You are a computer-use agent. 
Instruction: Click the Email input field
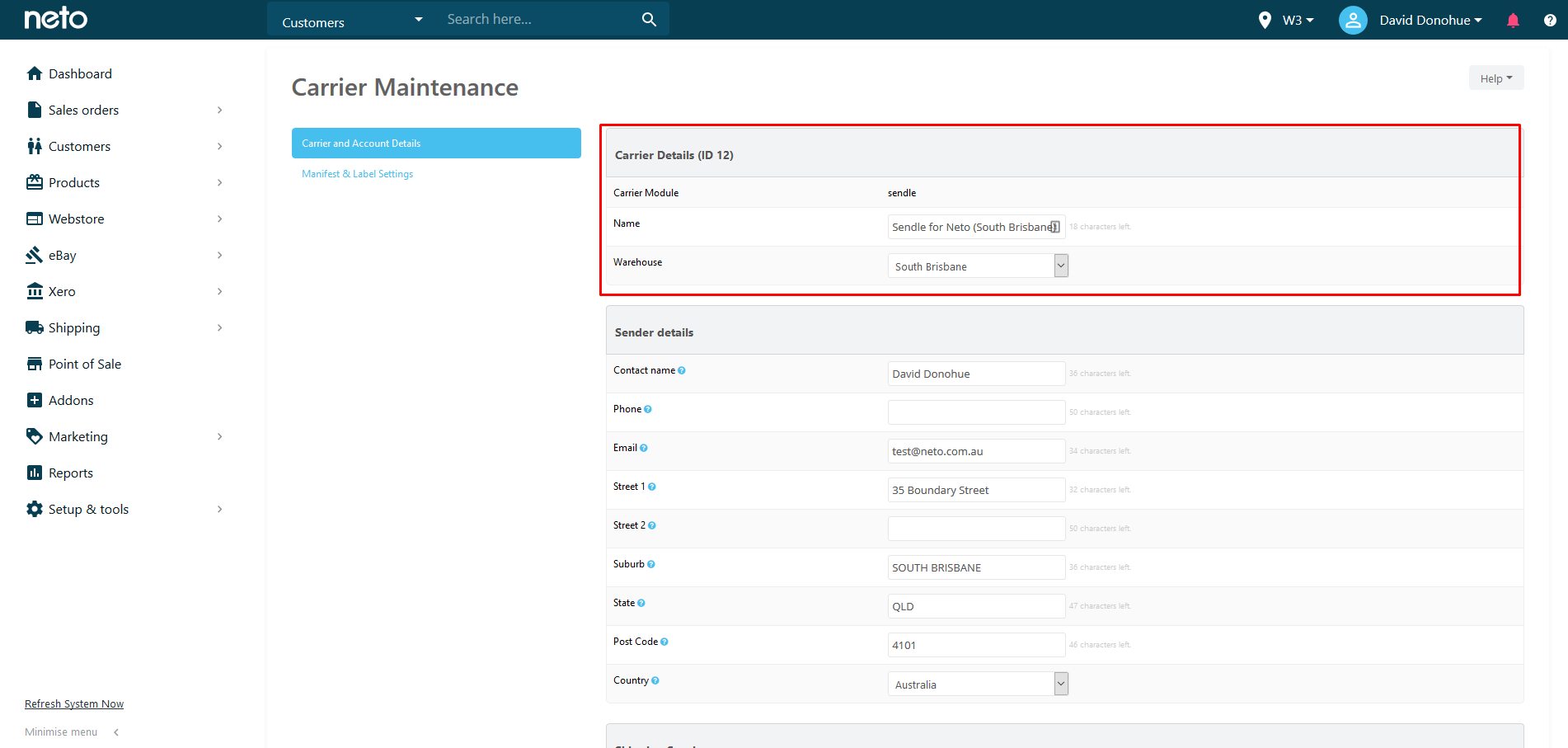coord(976,451)
